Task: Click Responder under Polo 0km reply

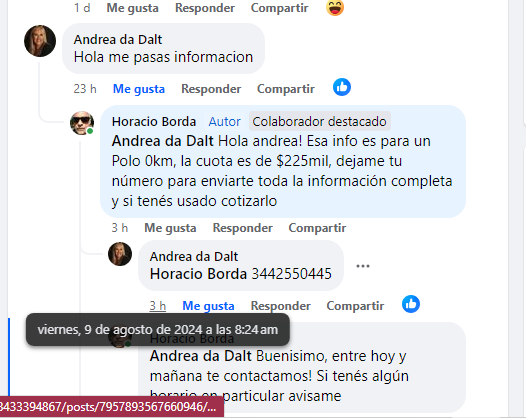Action: click(243, 228)
